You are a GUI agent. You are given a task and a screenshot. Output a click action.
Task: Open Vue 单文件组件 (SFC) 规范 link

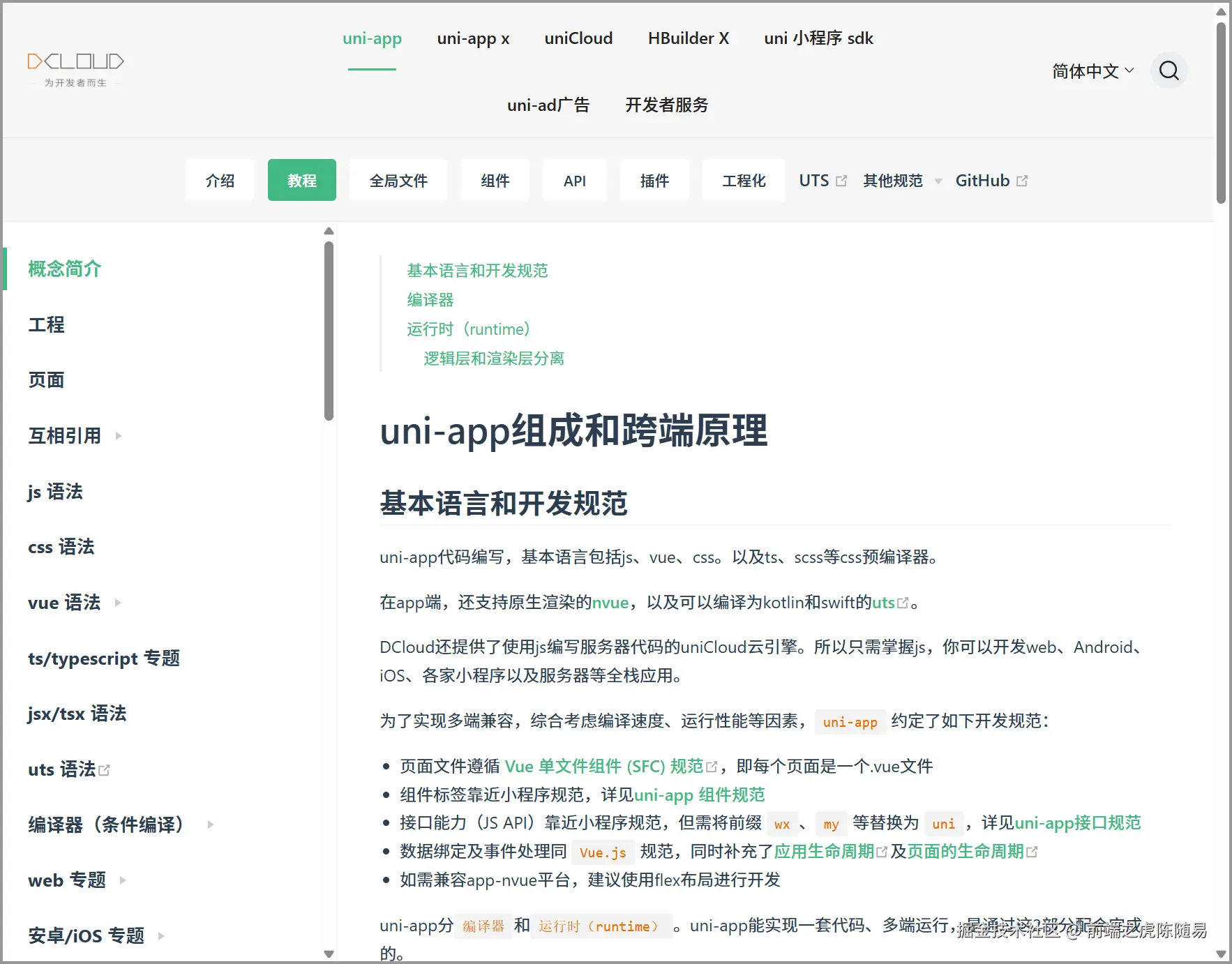603,767
